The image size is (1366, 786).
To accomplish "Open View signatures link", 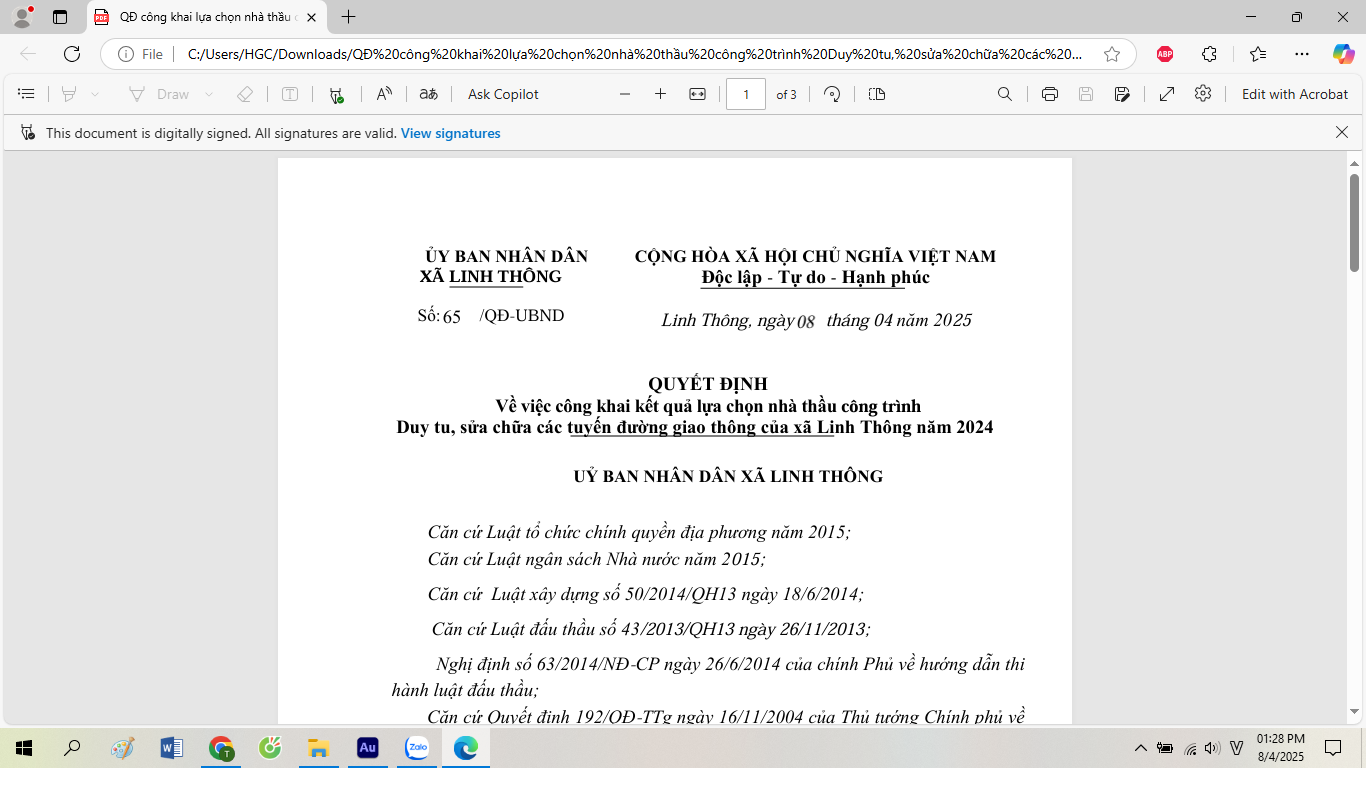I will click(x=451, y=133).
